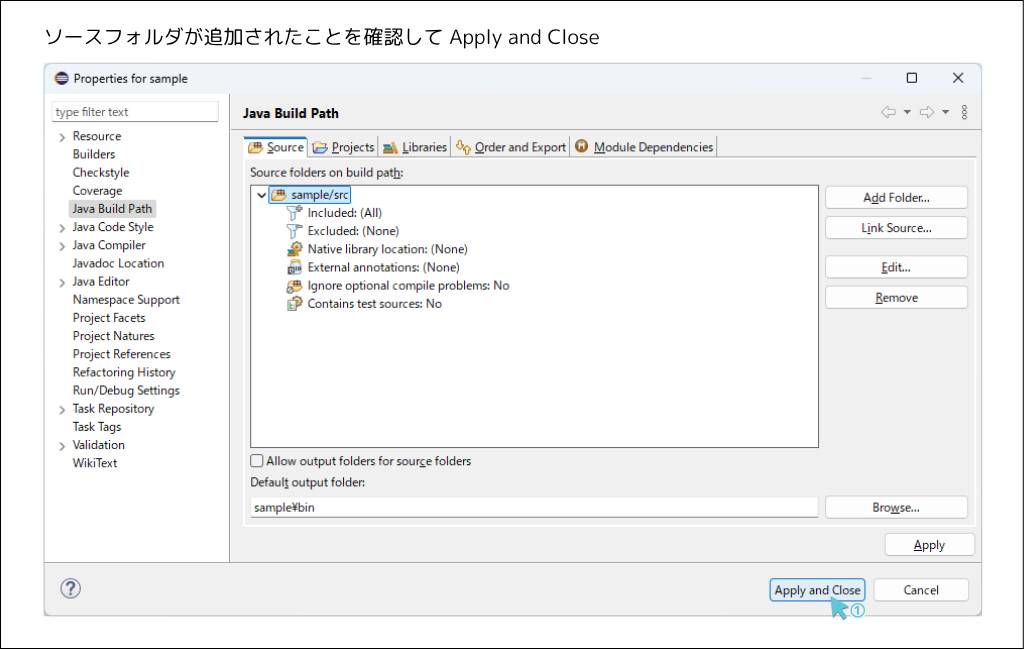Open the forward history dropdown arrow

pos(945,112)
